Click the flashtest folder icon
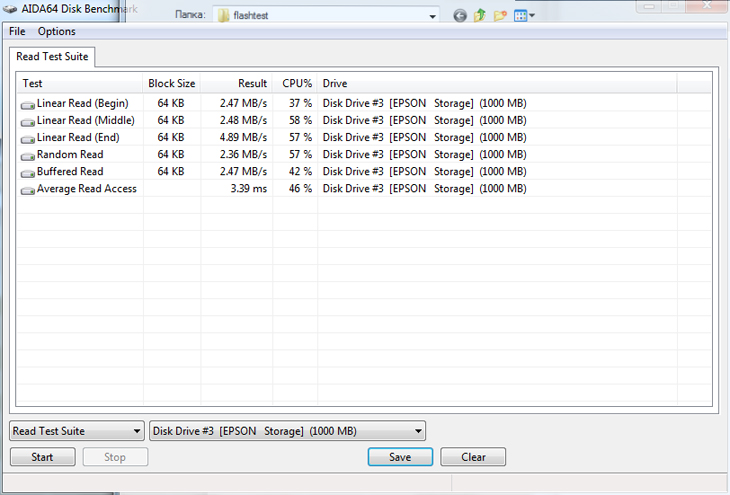This screenshot has height=495, width=730. [223, 15]
